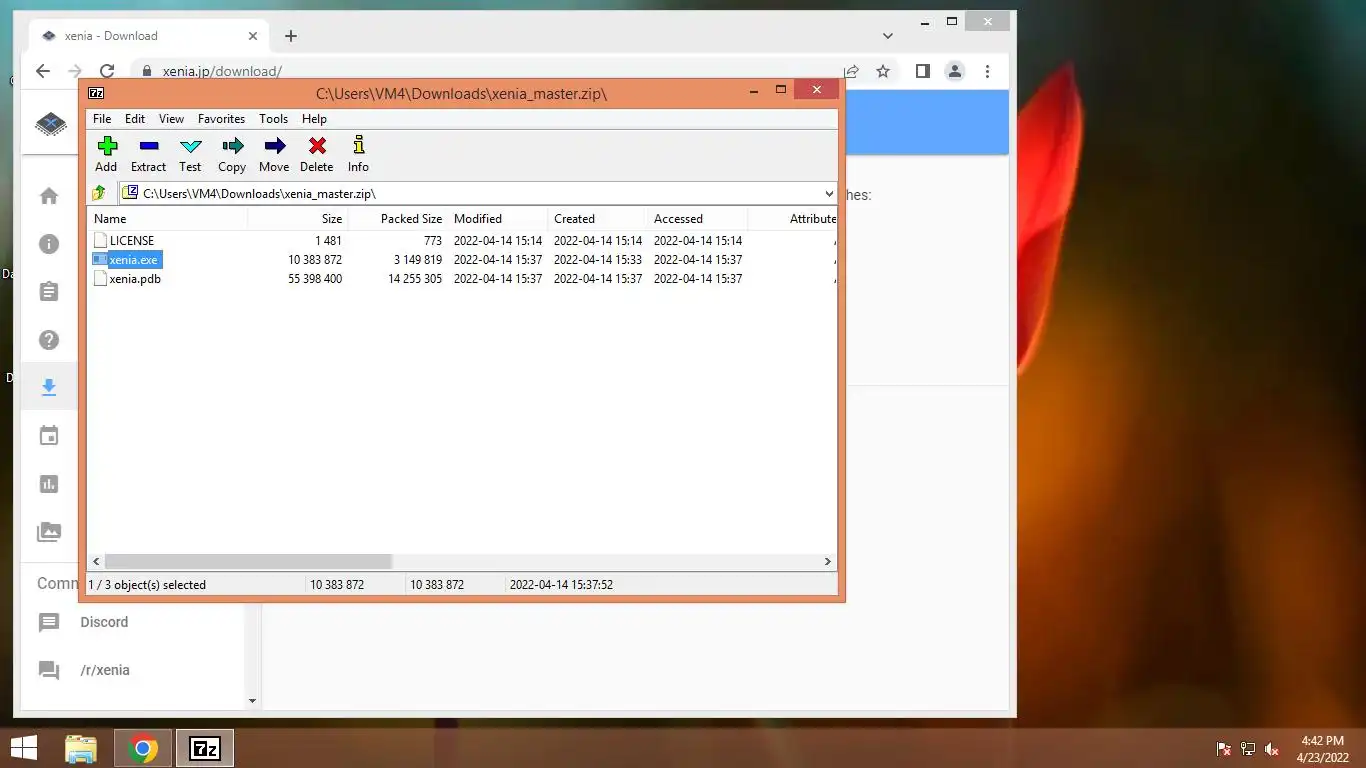This screenshot has height=768, width=1366.
Task: Open the Help menu in 7-Zip
Action: pos(314,118)
